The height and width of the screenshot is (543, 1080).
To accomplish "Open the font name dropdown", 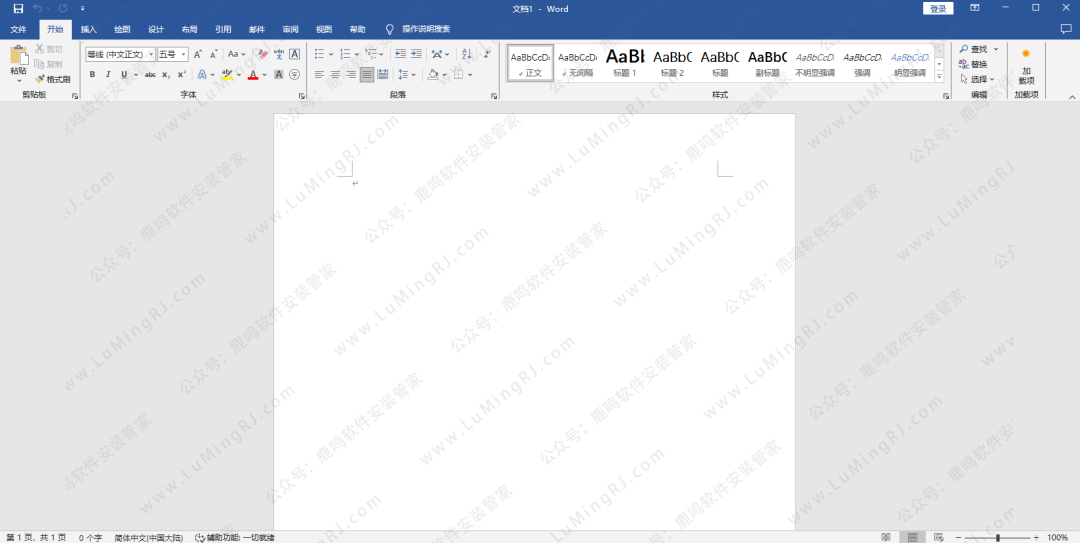I will point(151,54).
